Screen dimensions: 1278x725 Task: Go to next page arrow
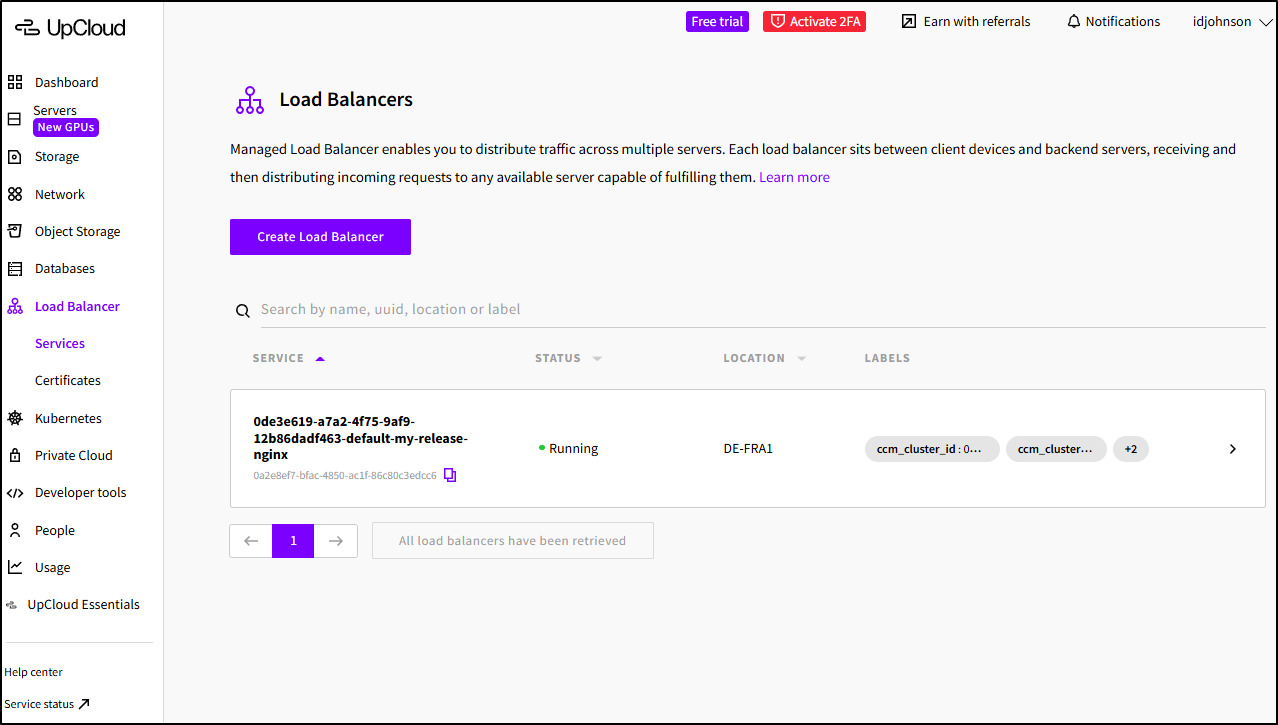coord(336,541)
